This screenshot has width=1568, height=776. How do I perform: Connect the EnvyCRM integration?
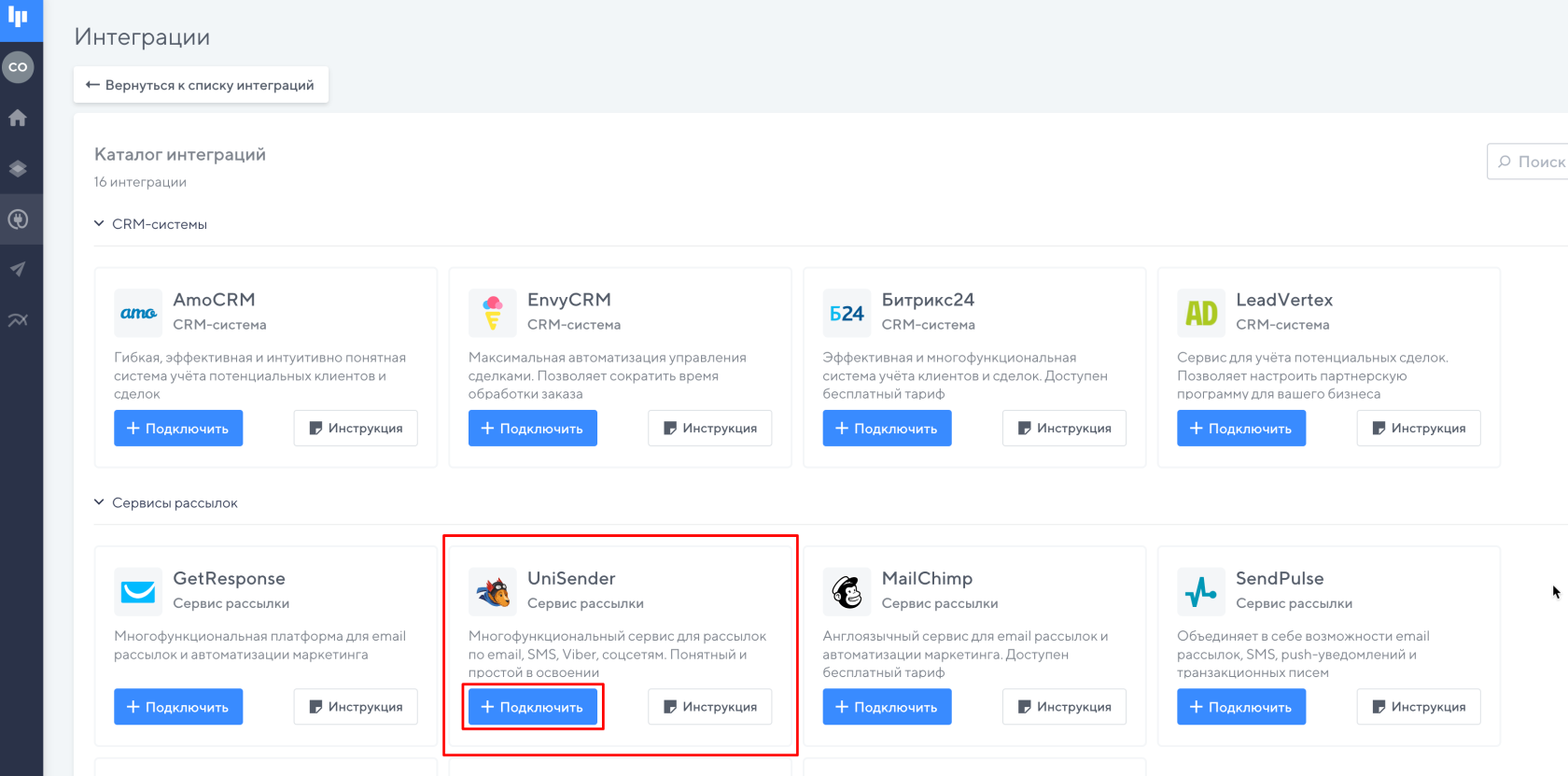pos(533,428)
